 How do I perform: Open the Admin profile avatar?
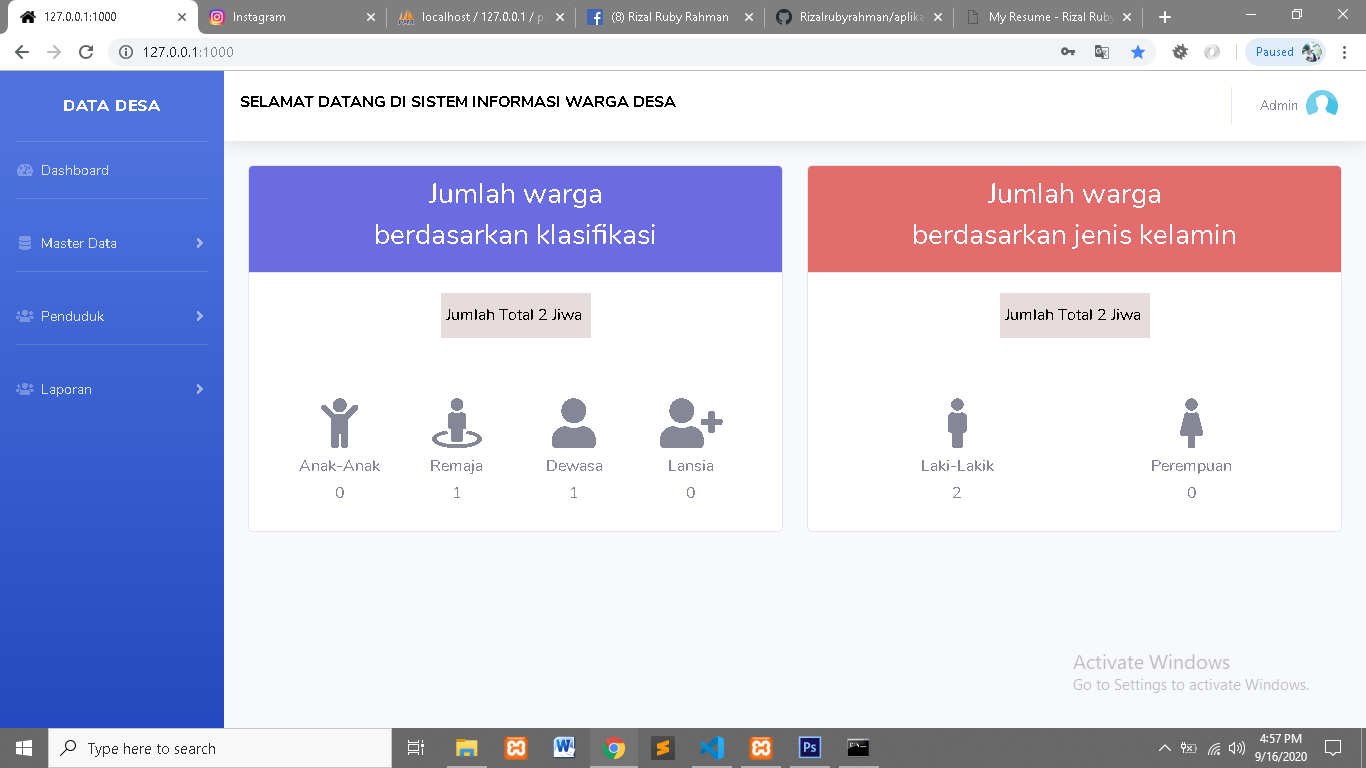point(1321,105)
